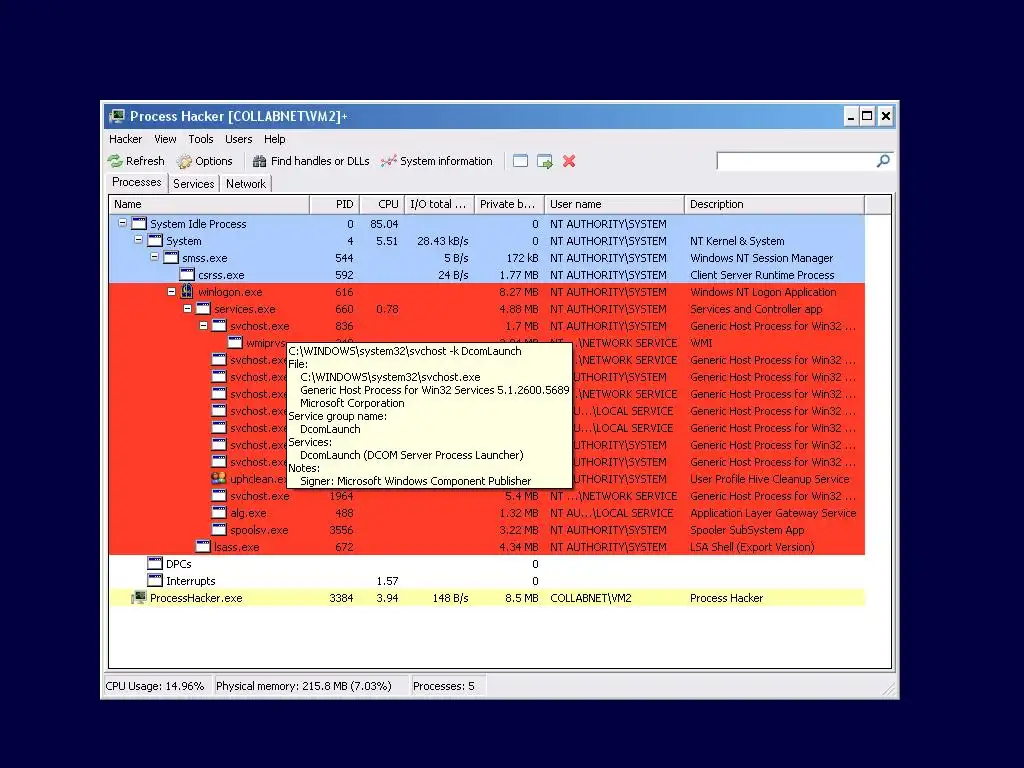Sort by Description column header
This screenshot has width=1024, height=768.
(x=775, y=204)
